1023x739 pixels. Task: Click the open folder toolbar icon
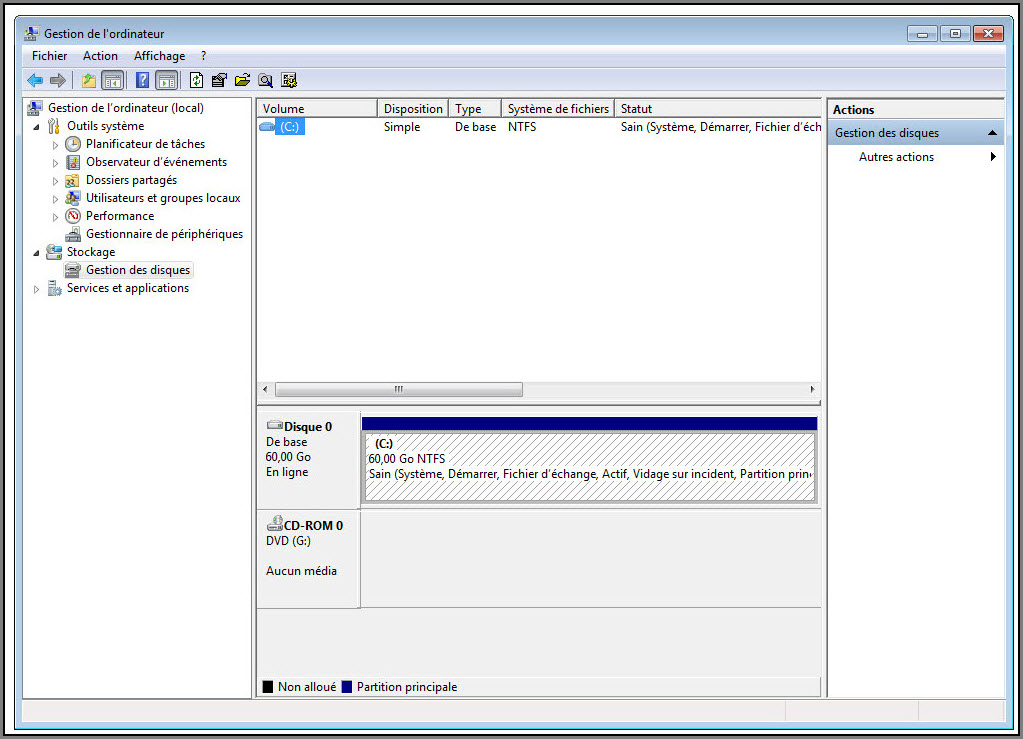(x=242, y=81)
